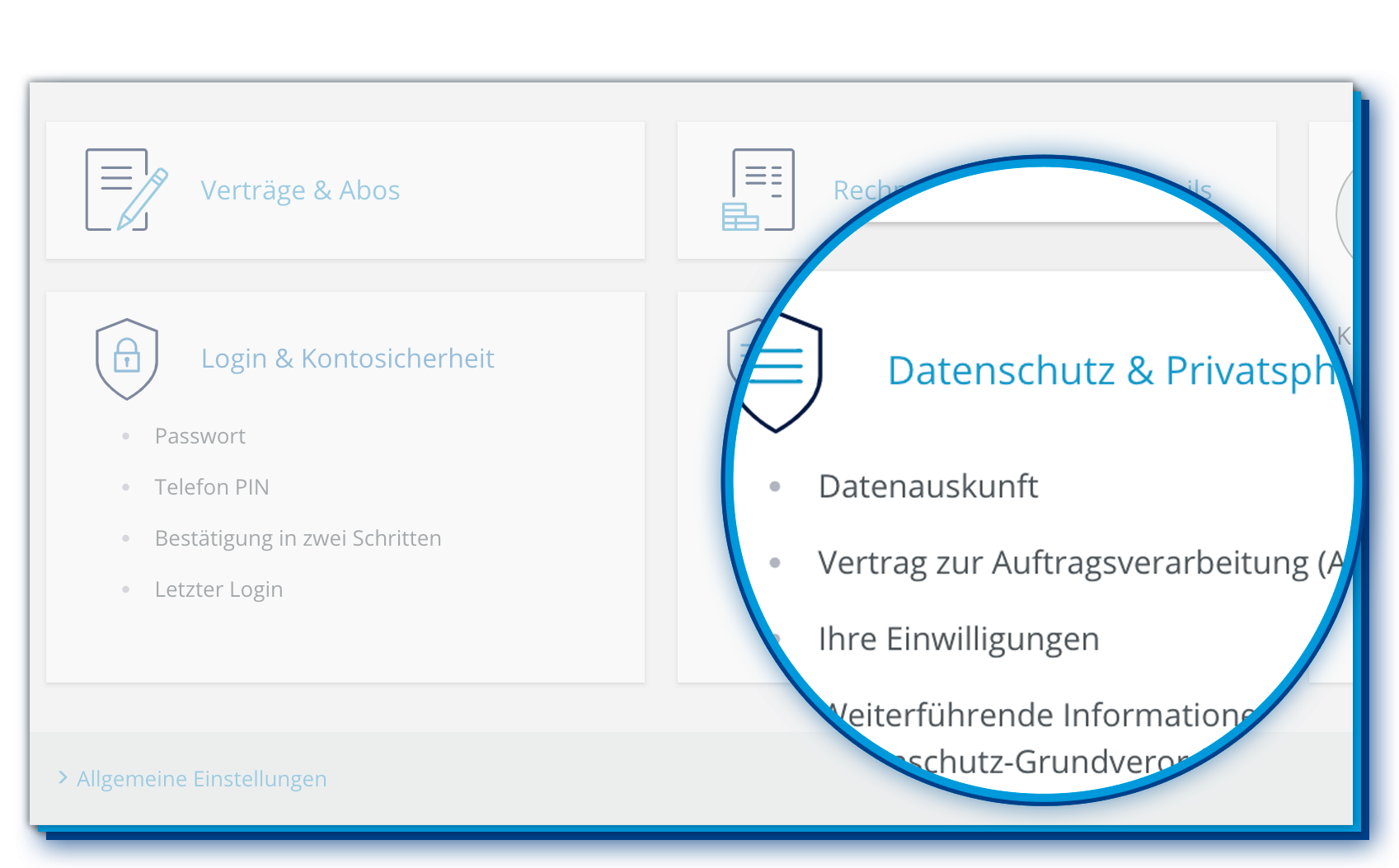Click the Rechnungen invoice document icon
Screen dimensions: 1399x868
[x=758, y=190]
